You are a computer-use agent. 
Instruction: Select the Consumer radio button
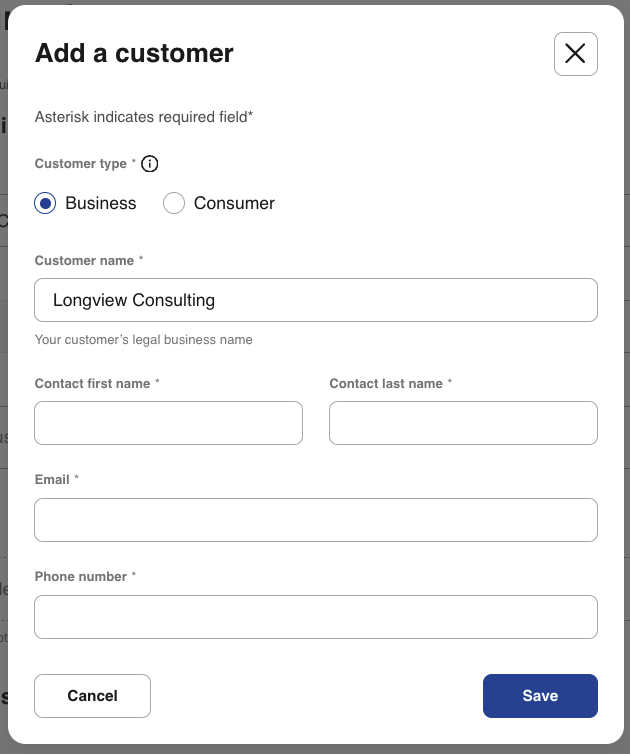coord(174,203)
